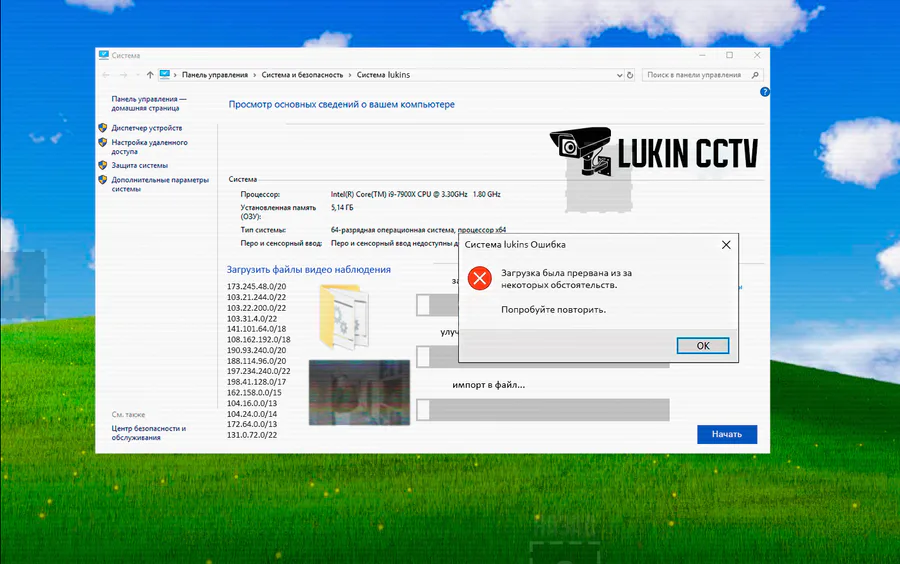Select IP range 104.24.0.0/14
The width and height of the screenshot is (900, 564).
point(252,414)
